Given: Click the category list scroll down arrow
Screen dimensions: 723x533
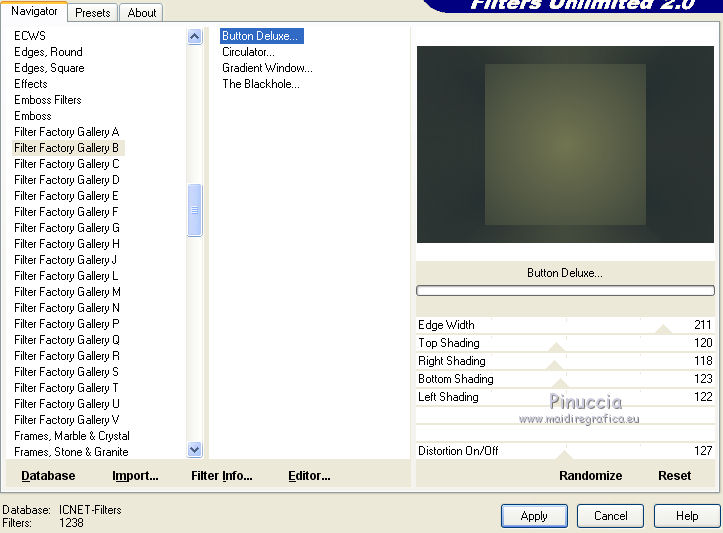Looking at the screenshot, I should tap(195, 449).
